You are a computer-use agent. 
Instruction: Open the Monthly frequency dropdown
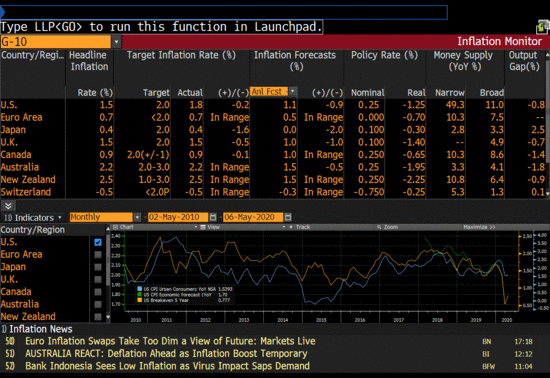[137, 217]
